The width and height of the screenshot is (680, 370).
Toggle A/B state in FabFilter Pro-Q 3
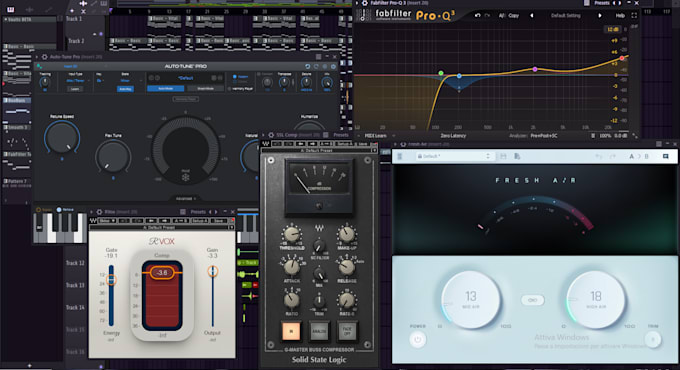(x=502, y=15)
